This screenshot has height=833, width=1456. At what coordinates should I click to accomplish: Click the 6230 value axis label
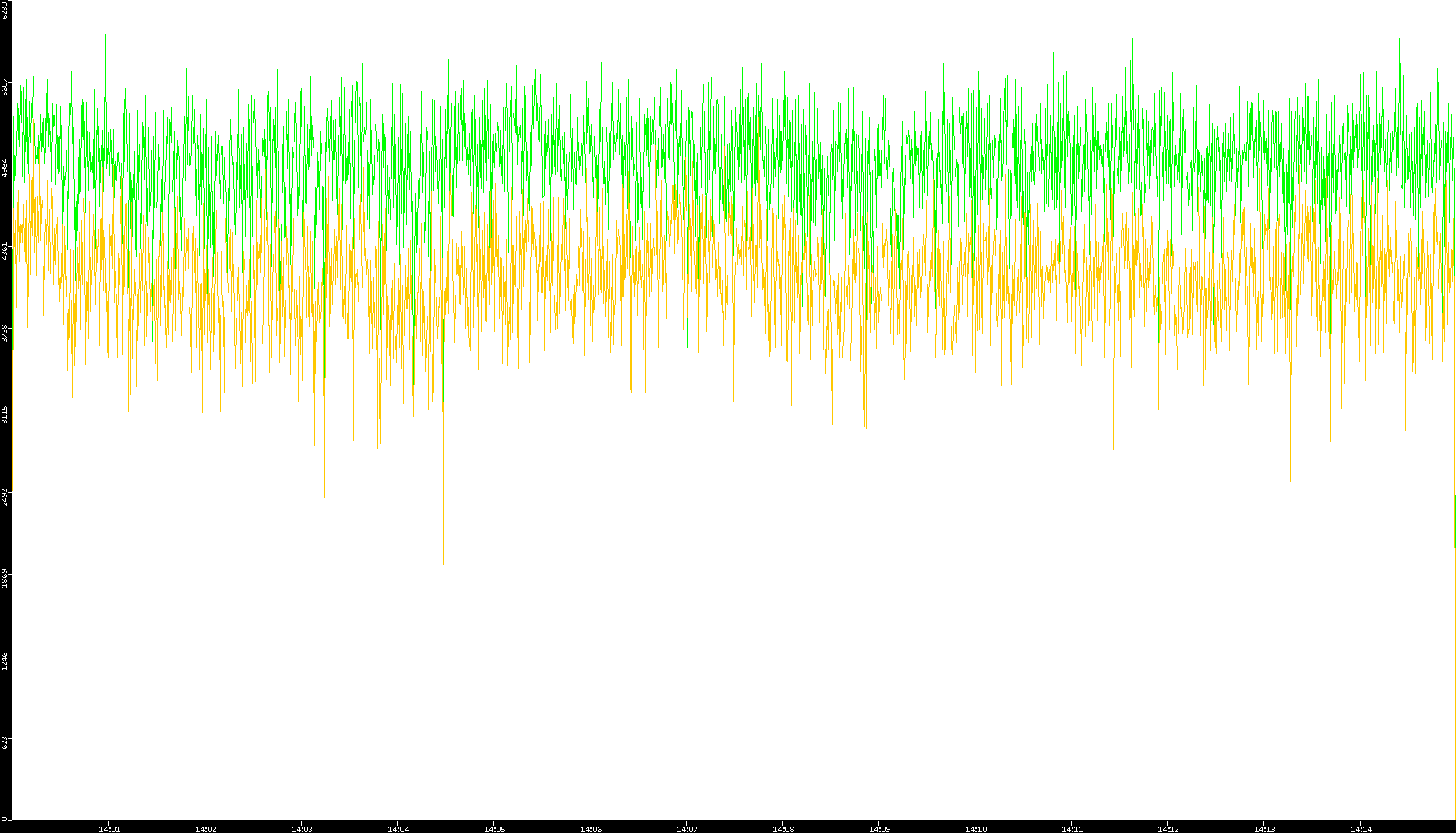tap(6, 10)
